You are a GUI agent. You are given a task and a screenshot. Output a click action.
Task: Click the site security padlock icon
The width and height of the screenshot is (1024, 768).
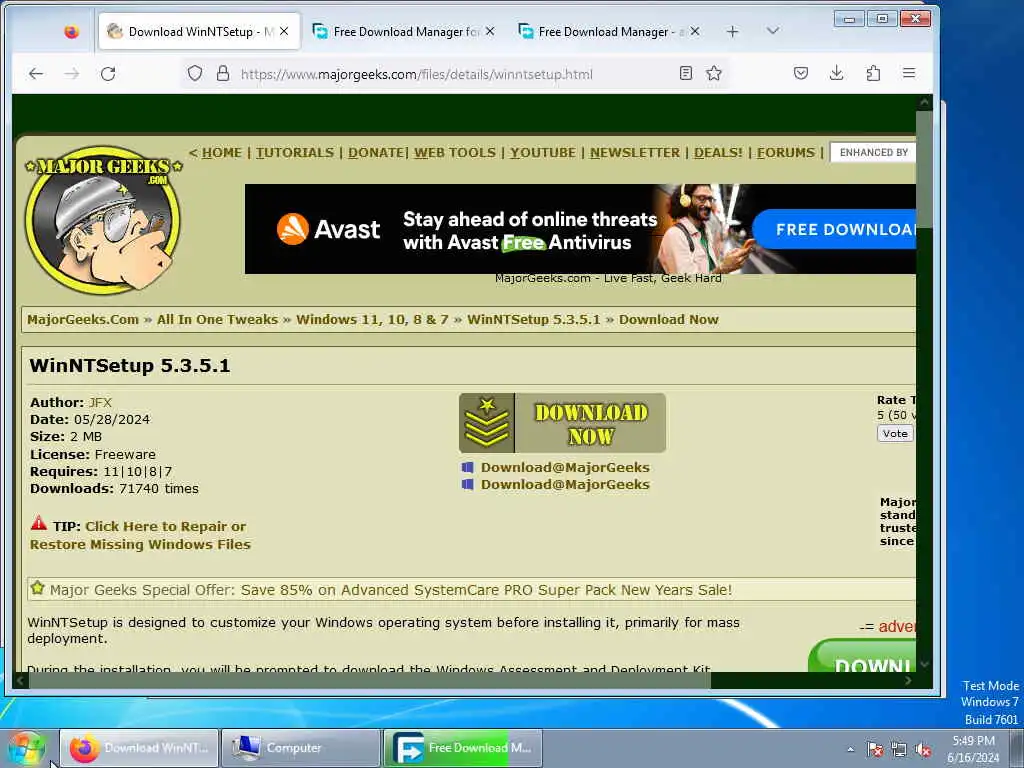point(223,73)
